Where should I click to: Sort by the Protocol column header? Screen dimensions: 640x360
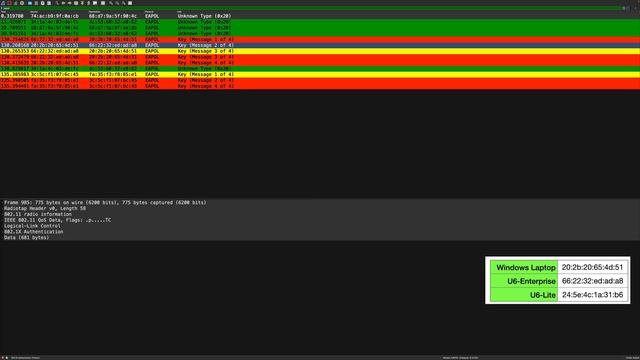[149, 11]
